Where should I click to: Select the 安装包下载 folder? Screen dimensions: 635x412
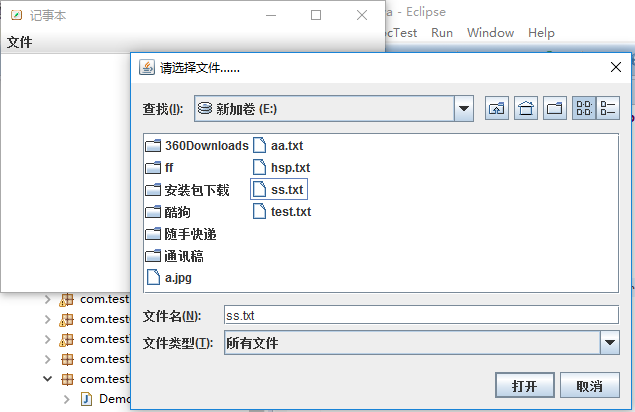(x=187, y=190)
